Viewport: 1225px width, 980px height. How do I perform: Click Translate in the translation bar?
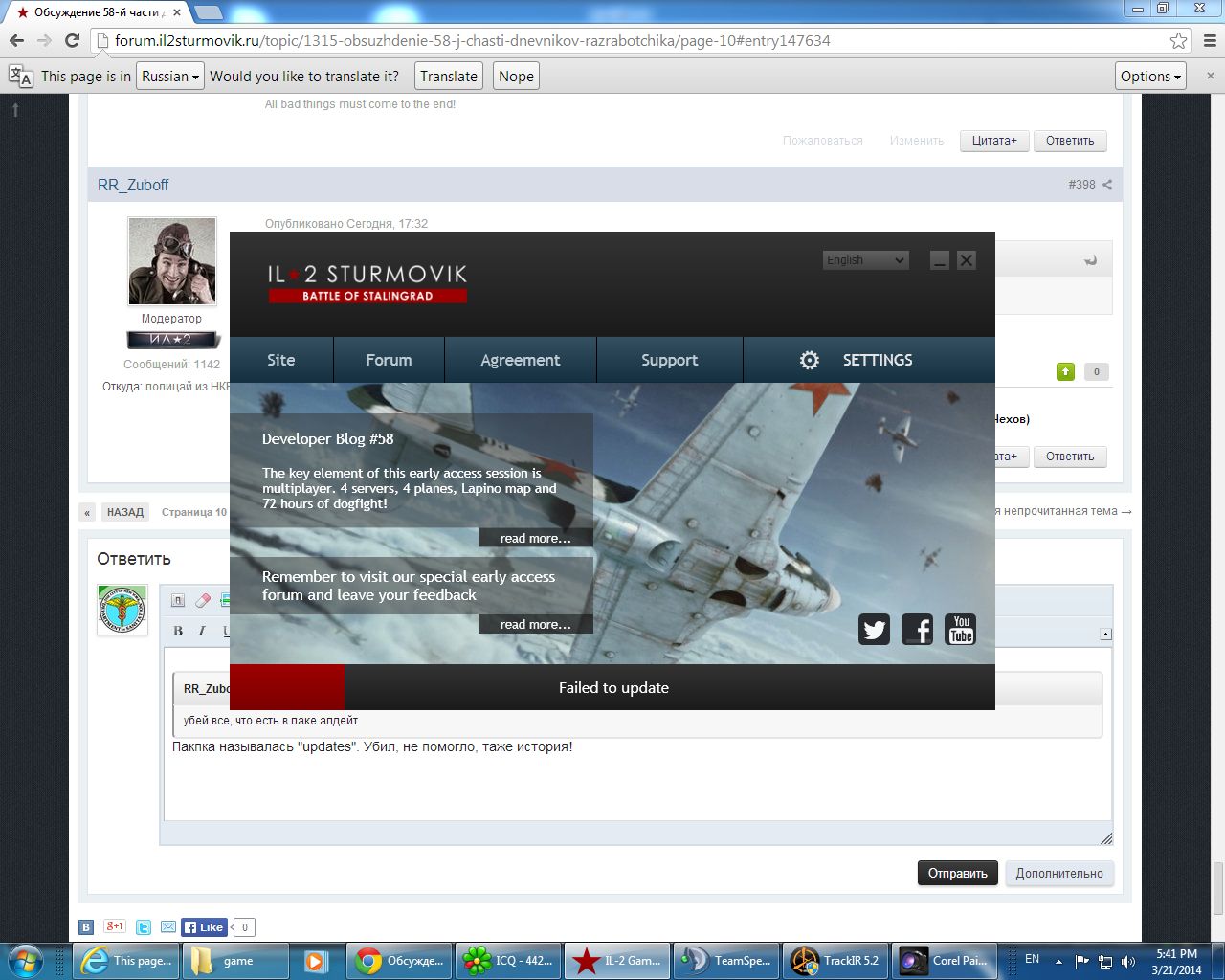pos(449,76)
